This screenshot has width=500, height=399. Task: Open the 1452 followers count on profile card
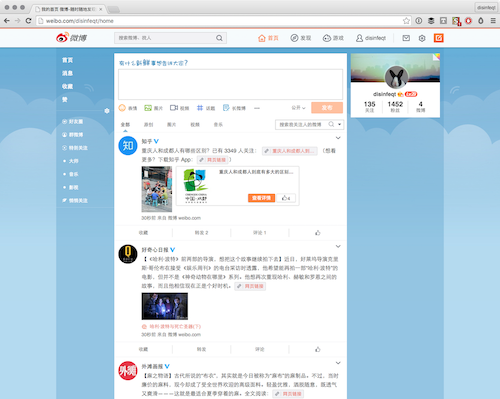coord(395,107)
